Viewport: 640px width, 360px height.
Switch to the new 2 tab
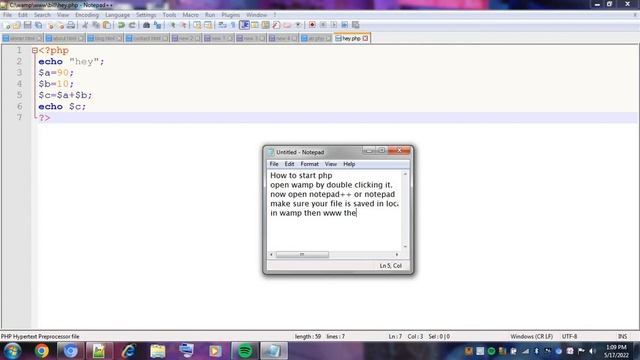click(x=186, y=38)
